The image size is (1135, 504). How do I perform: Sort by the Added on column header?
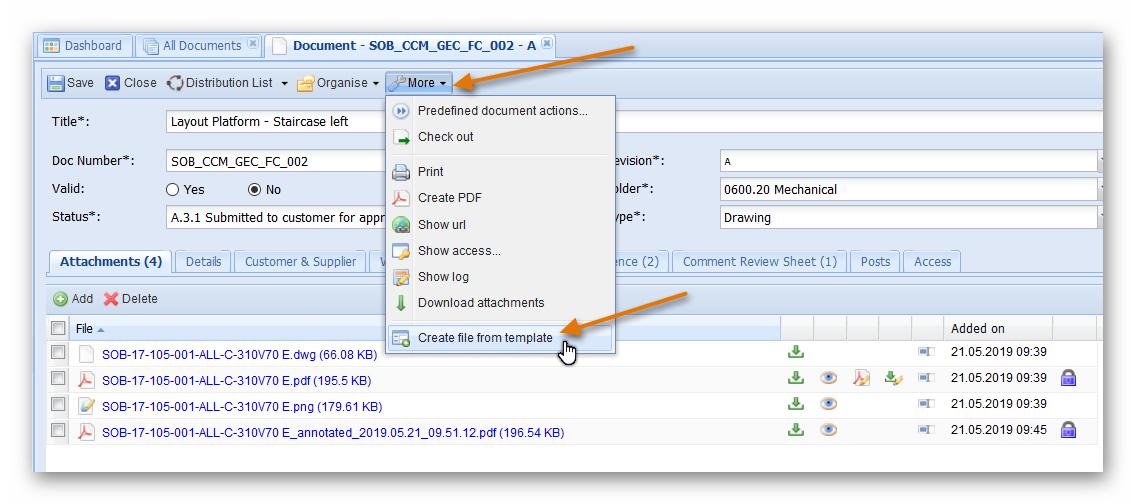point(998,328)
